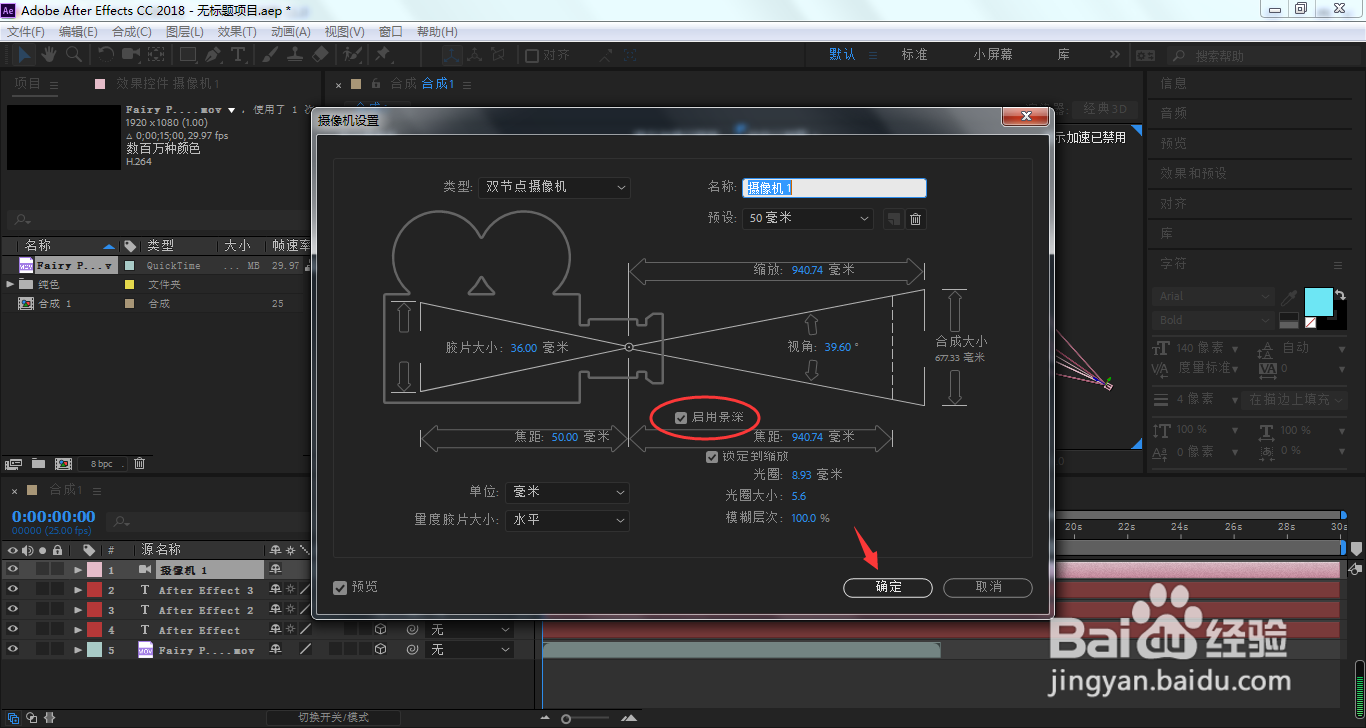Image resolution: width=1366 pixels, height=728 pixels.
Task: Select the Clone Stamp tool
Action: [295, 54]
